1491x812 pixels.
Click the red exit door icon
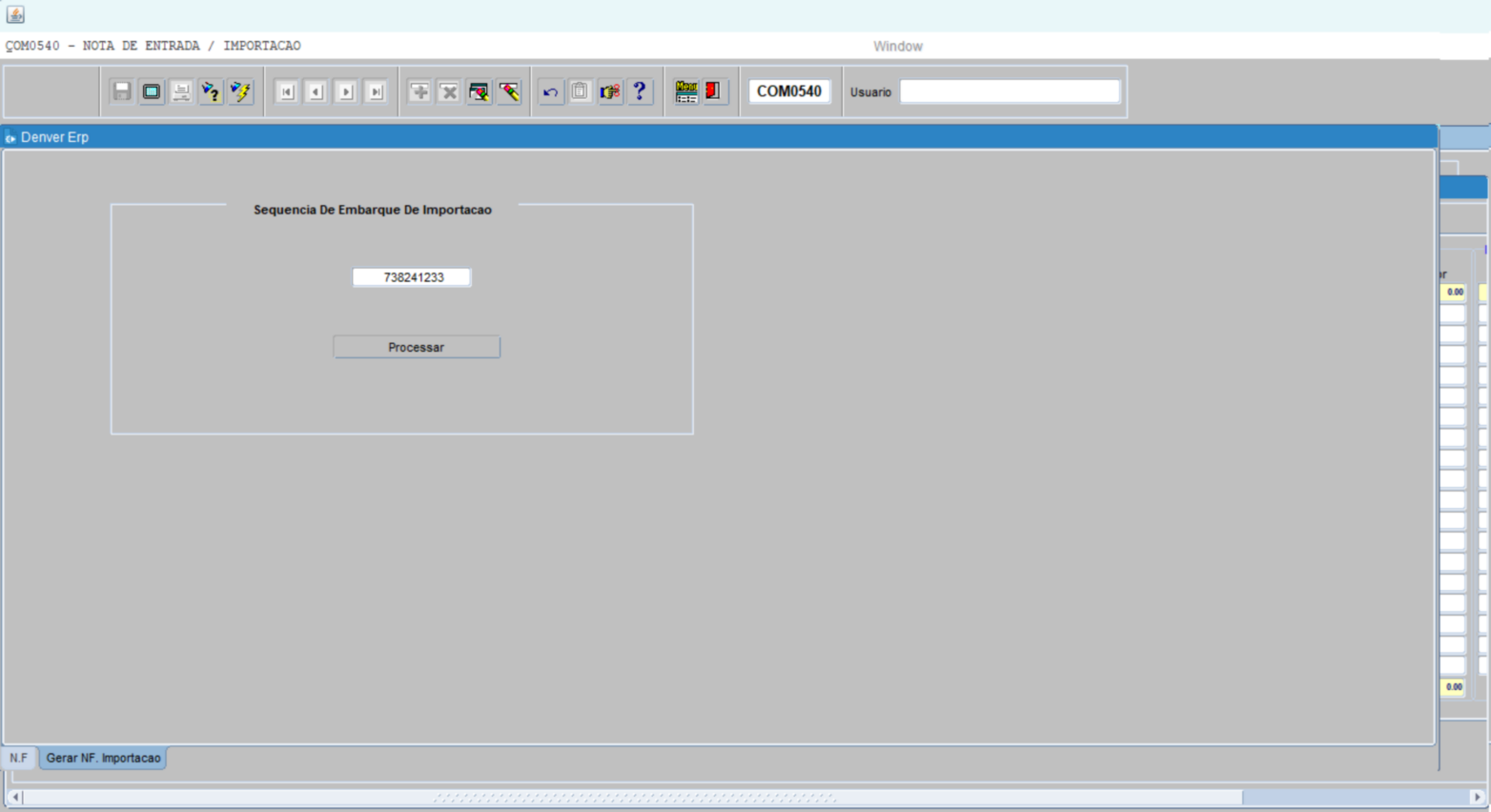coord(713,91)
